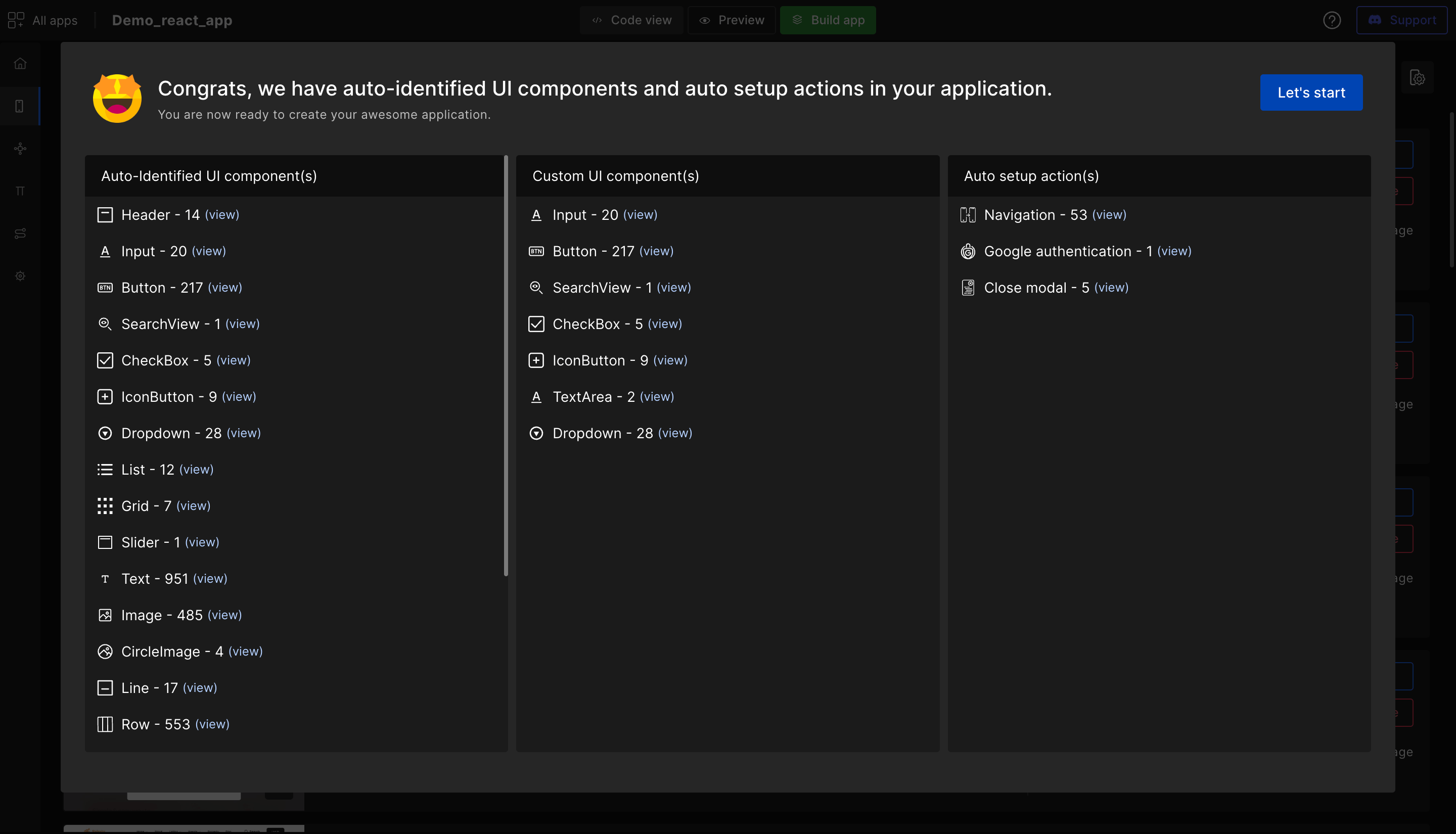This screenshot has height=834, width=1456.
Task: Click the auto-identified components scrollbar
Action: (506, 366)
